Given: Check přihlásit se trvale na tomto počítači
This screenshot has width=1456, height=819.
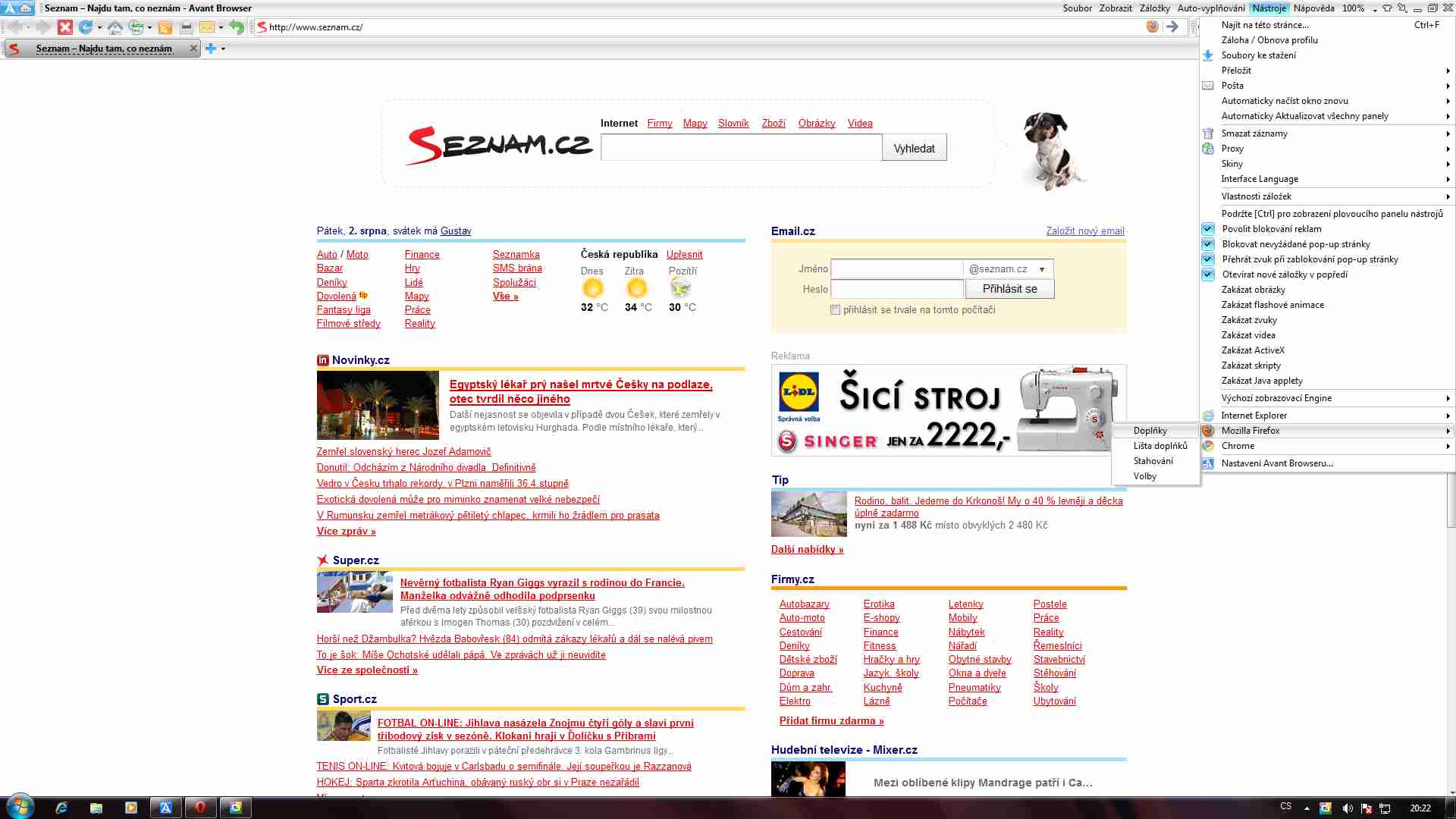Looking at the screenshot, I should (x=835, y=310).
